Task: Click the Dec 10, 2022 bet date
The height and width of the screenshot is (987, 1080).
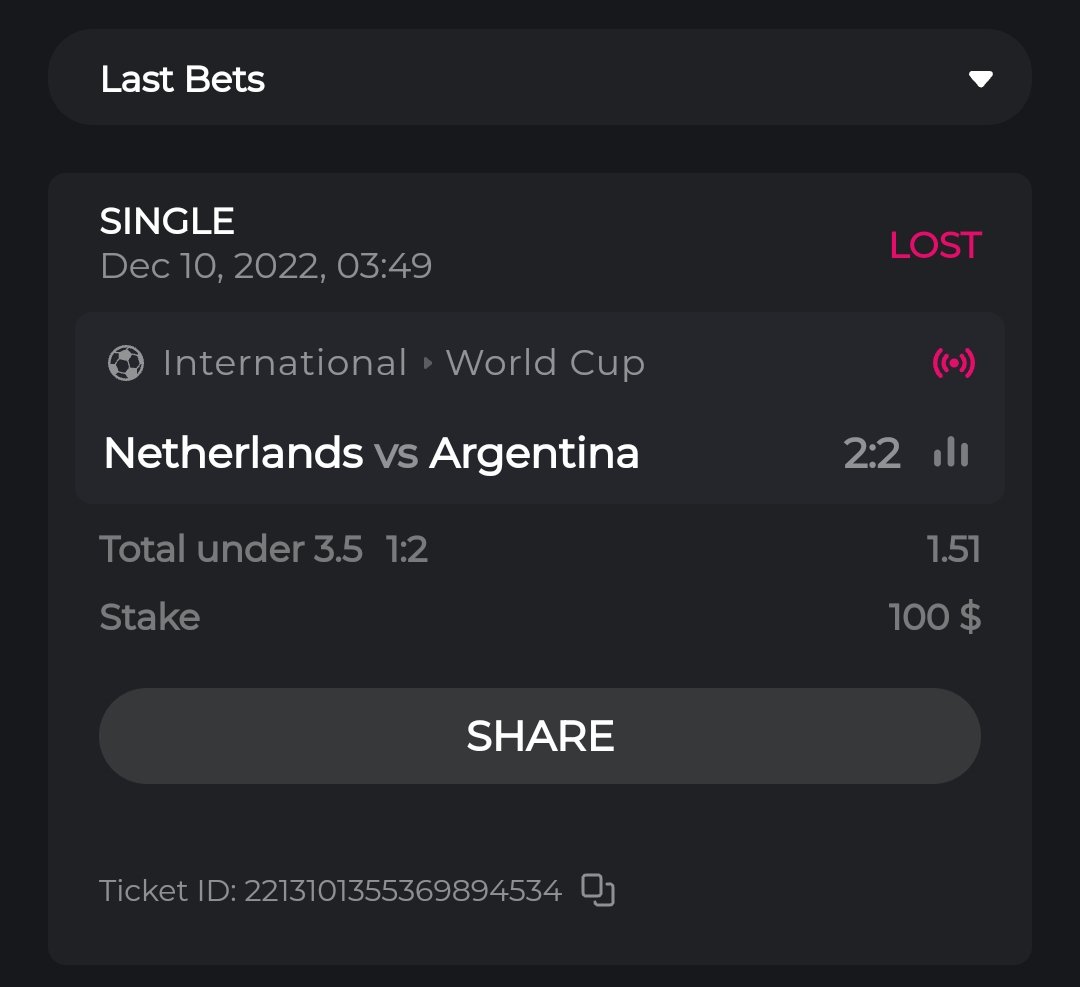Action: point(265,266)
